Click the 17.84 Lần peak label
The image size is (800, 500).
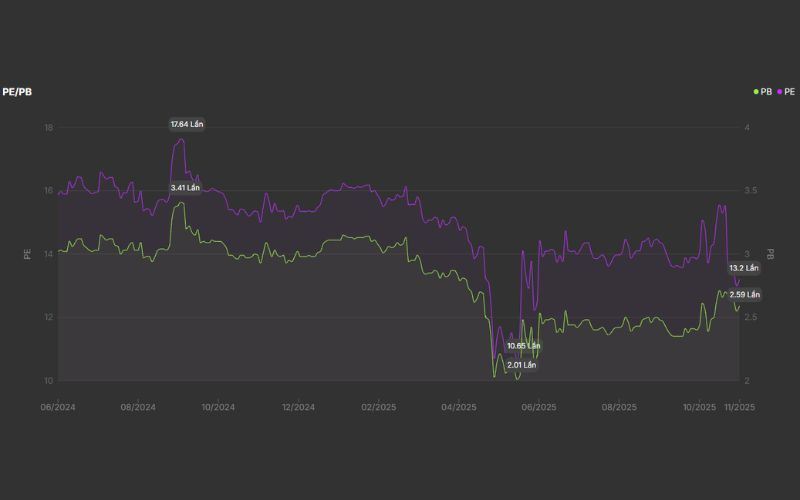(187, 124)
